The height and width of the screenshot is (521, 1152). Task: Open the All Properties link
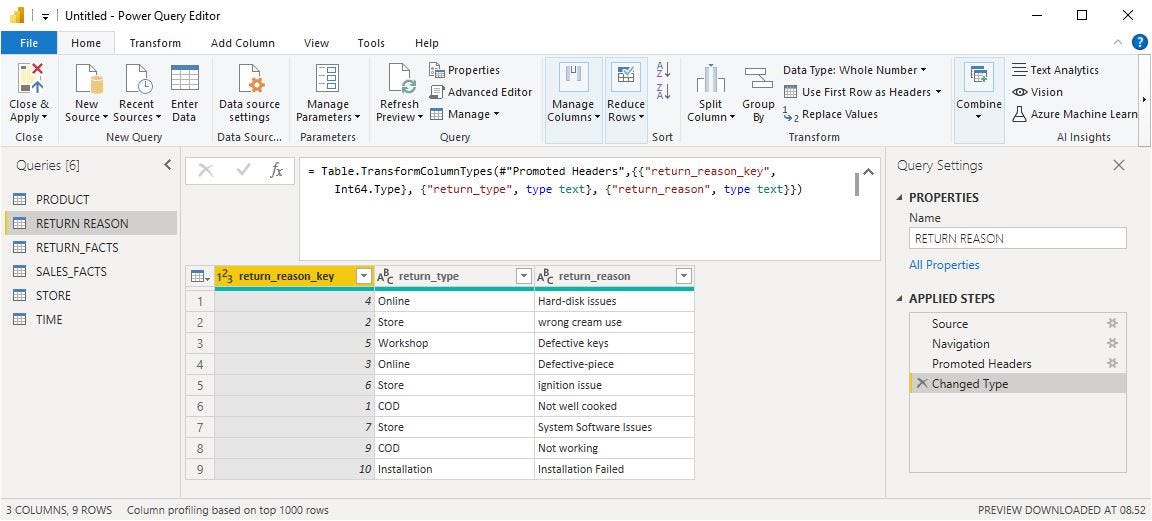(x=944, y=265)
